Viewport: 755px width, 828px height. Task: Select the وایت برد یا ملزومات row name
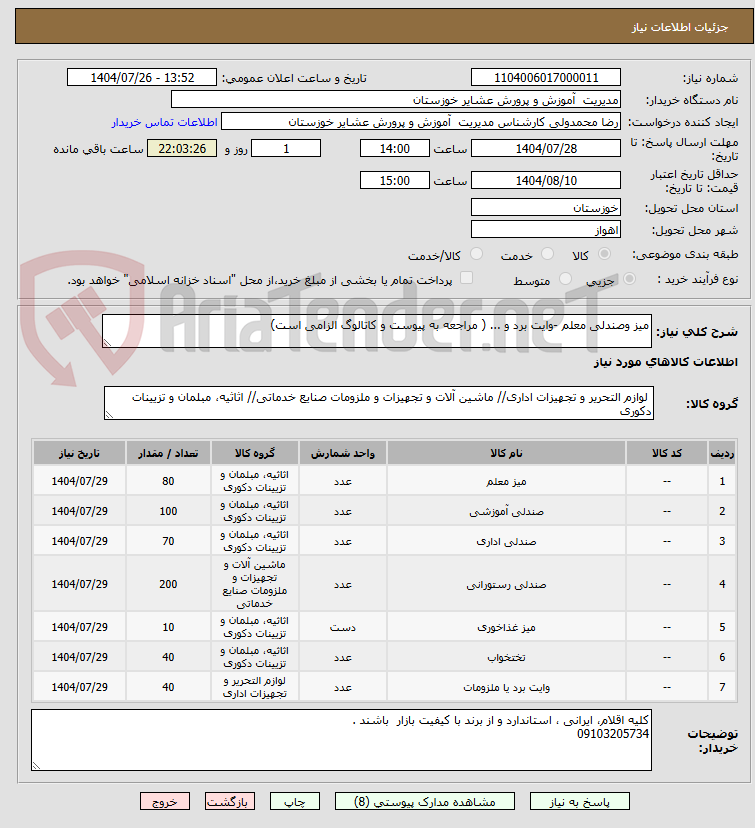pos(506,687)
